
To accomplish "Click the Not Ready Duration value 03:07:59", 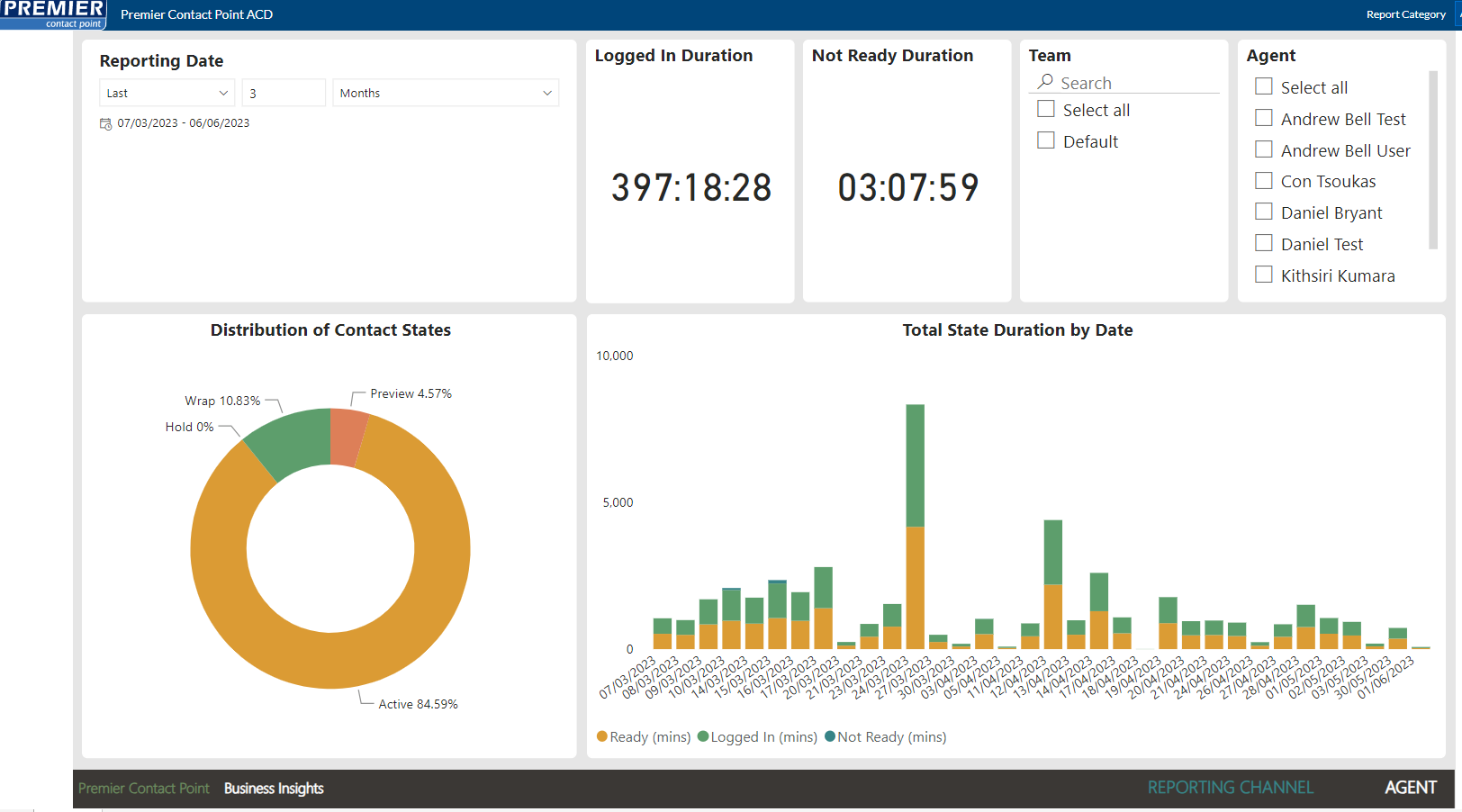I will [908, 187].
